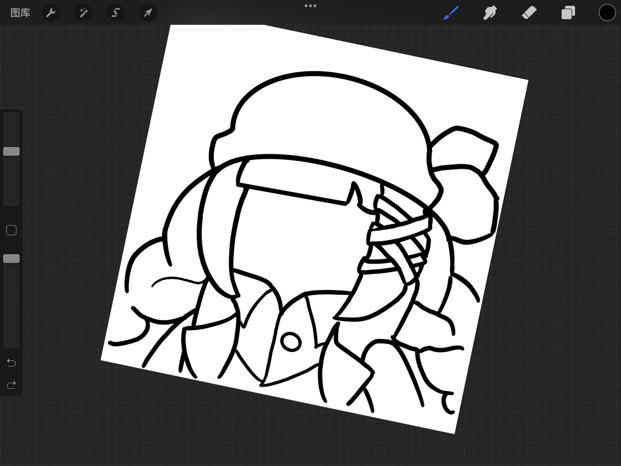This screenshot has height=466, width=621.
Task: Open the Adjustments magic wand menu
Action: coord(83,13)
